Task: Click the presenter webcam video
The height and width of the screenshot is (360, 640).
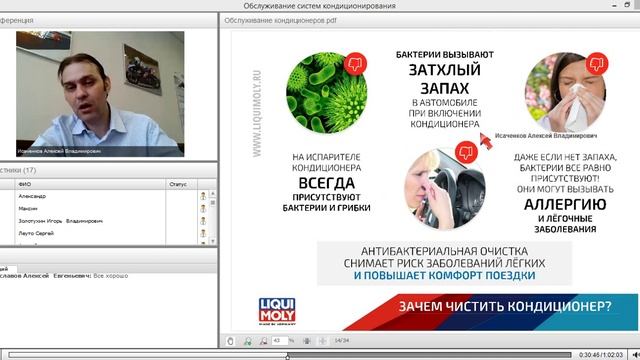Action: click(100, 94)
